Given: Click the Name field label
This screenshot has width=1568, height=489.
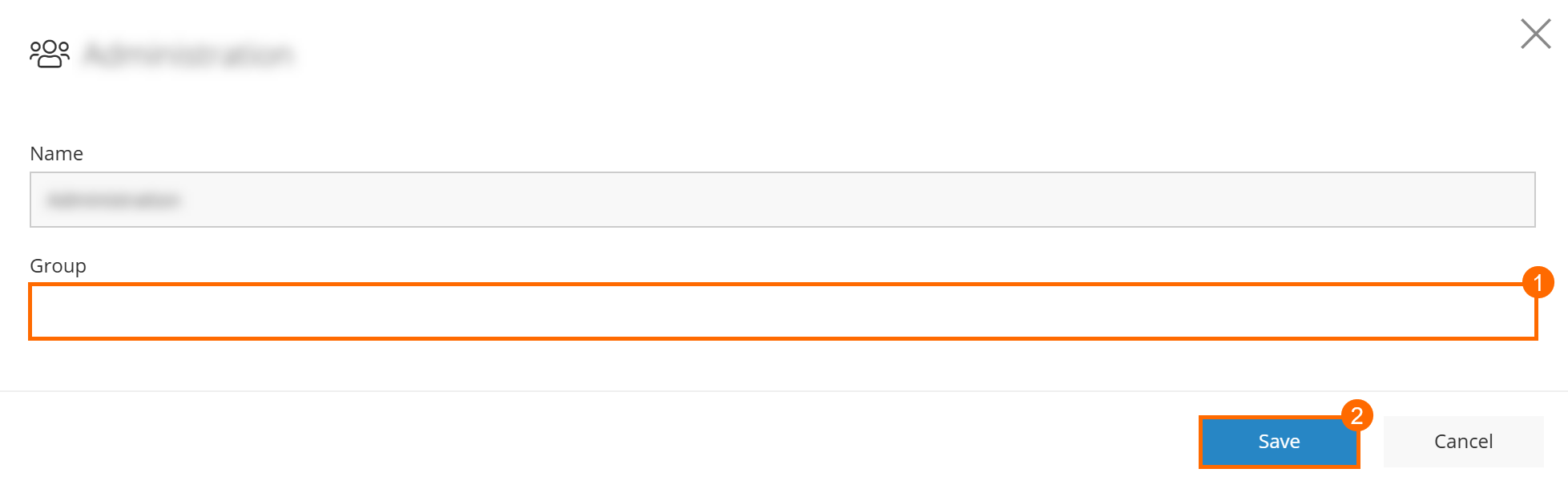Looking at the screenshot, I should (x=56, y=154).
